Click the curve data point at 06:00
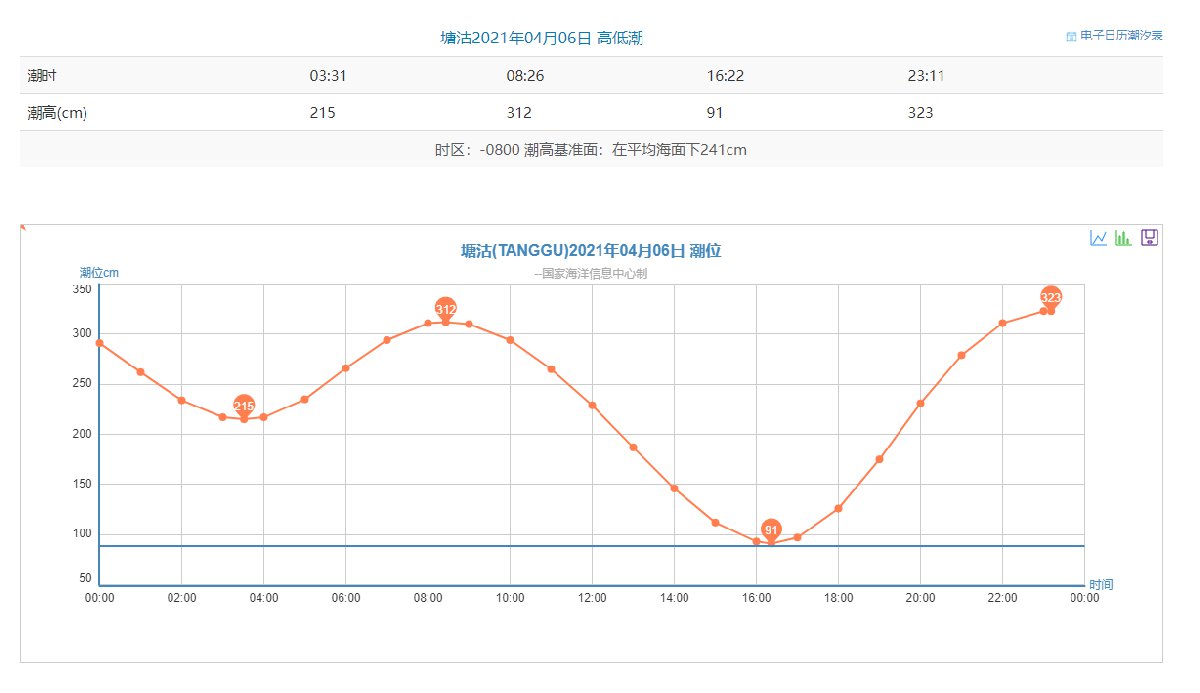The image size is (1200, 693). pyautogui.click(x=346, y=368)
